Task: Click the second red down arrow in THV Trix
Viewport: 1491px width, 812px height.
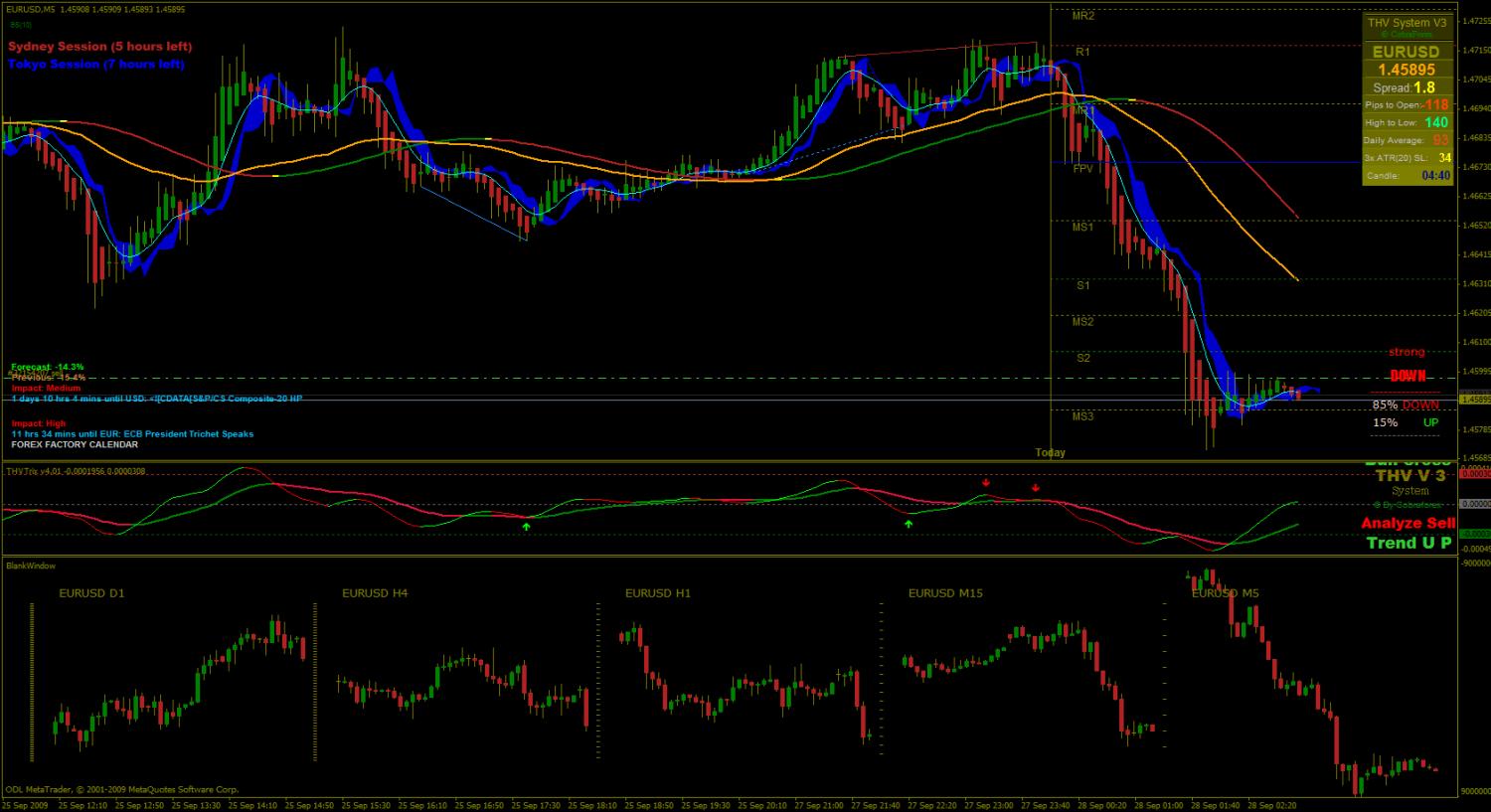Action: coord(1036,488)
